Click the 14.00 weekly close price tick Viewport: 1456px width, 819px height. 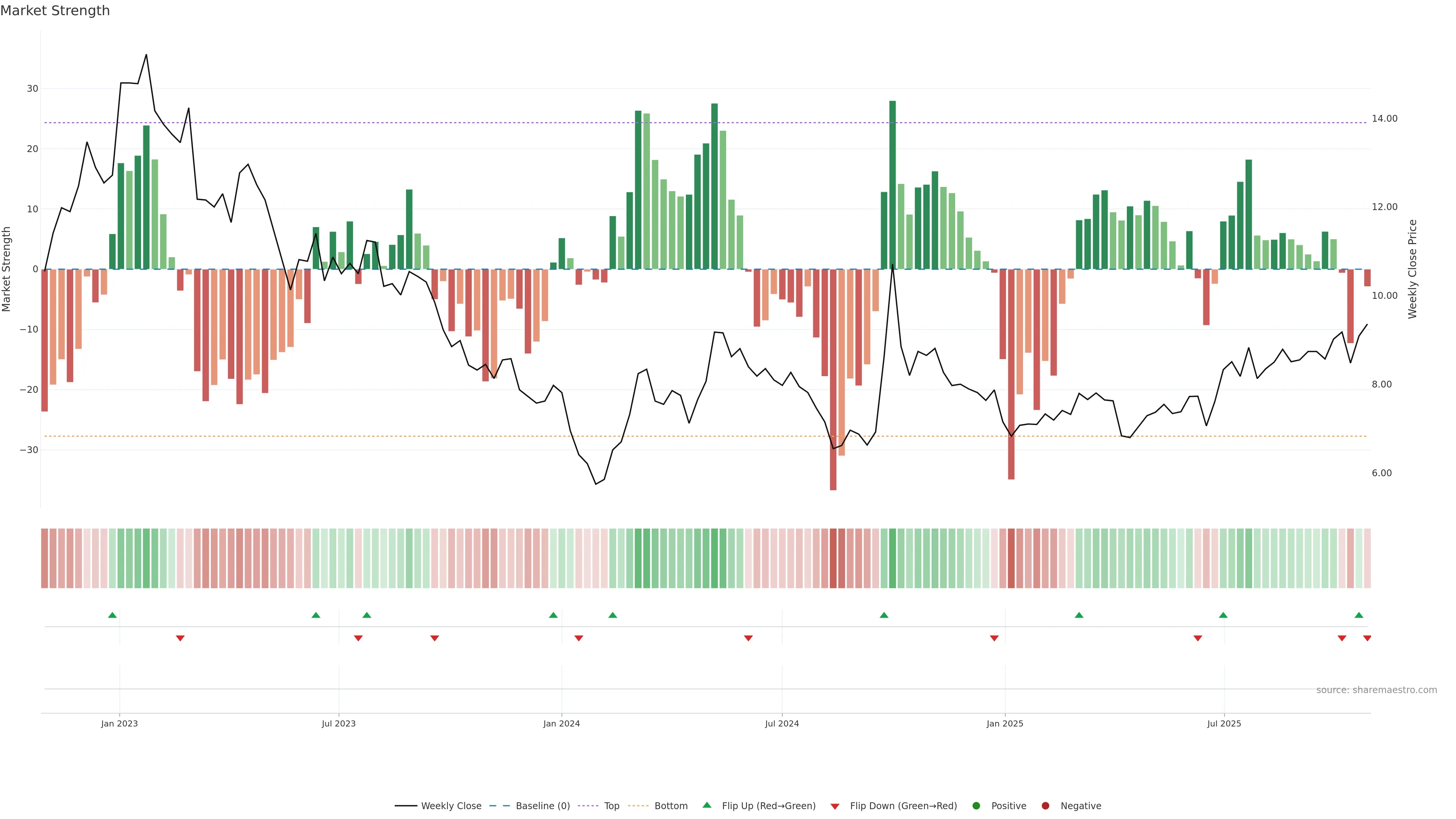click(1384, 119)
